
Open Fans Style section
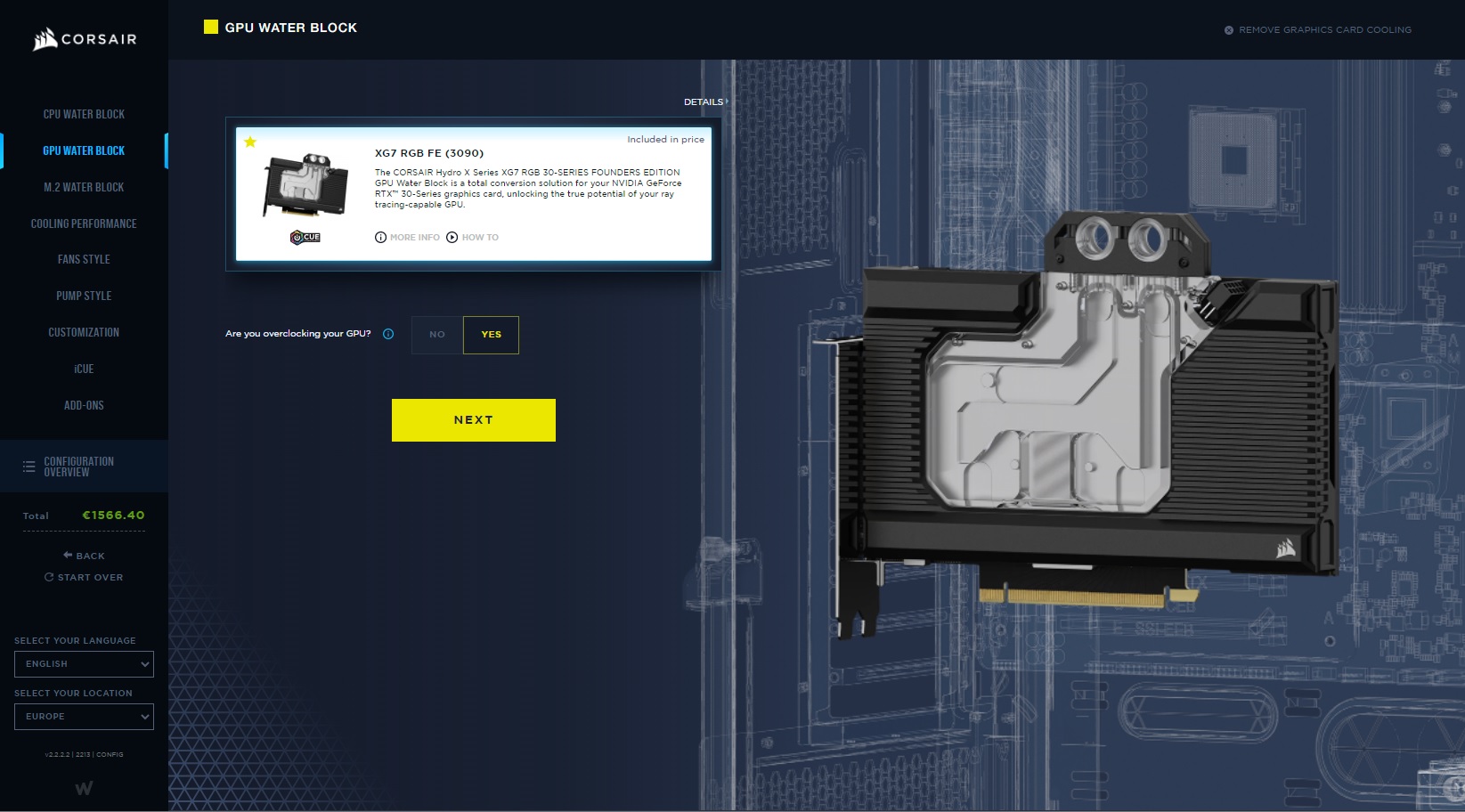pos(84,259)
